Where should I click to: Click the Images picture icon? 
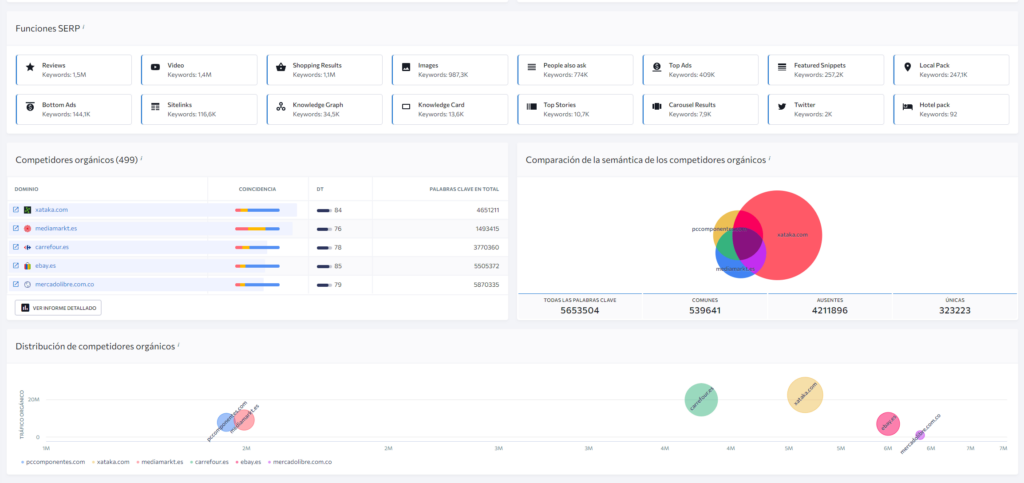[406, 67]
